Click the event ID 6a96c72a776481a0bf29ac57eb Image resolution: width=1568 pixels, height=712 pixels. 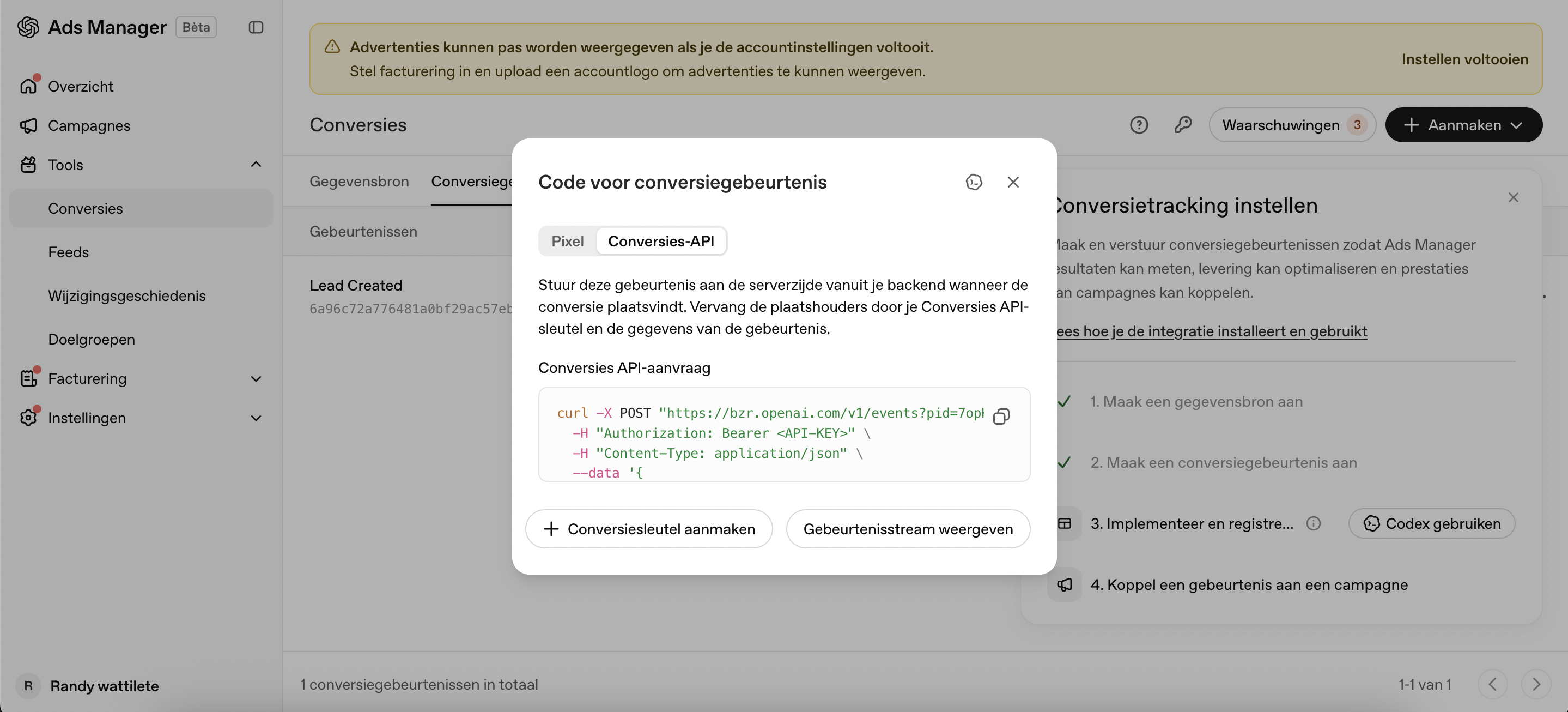click(x=411, y=309)
